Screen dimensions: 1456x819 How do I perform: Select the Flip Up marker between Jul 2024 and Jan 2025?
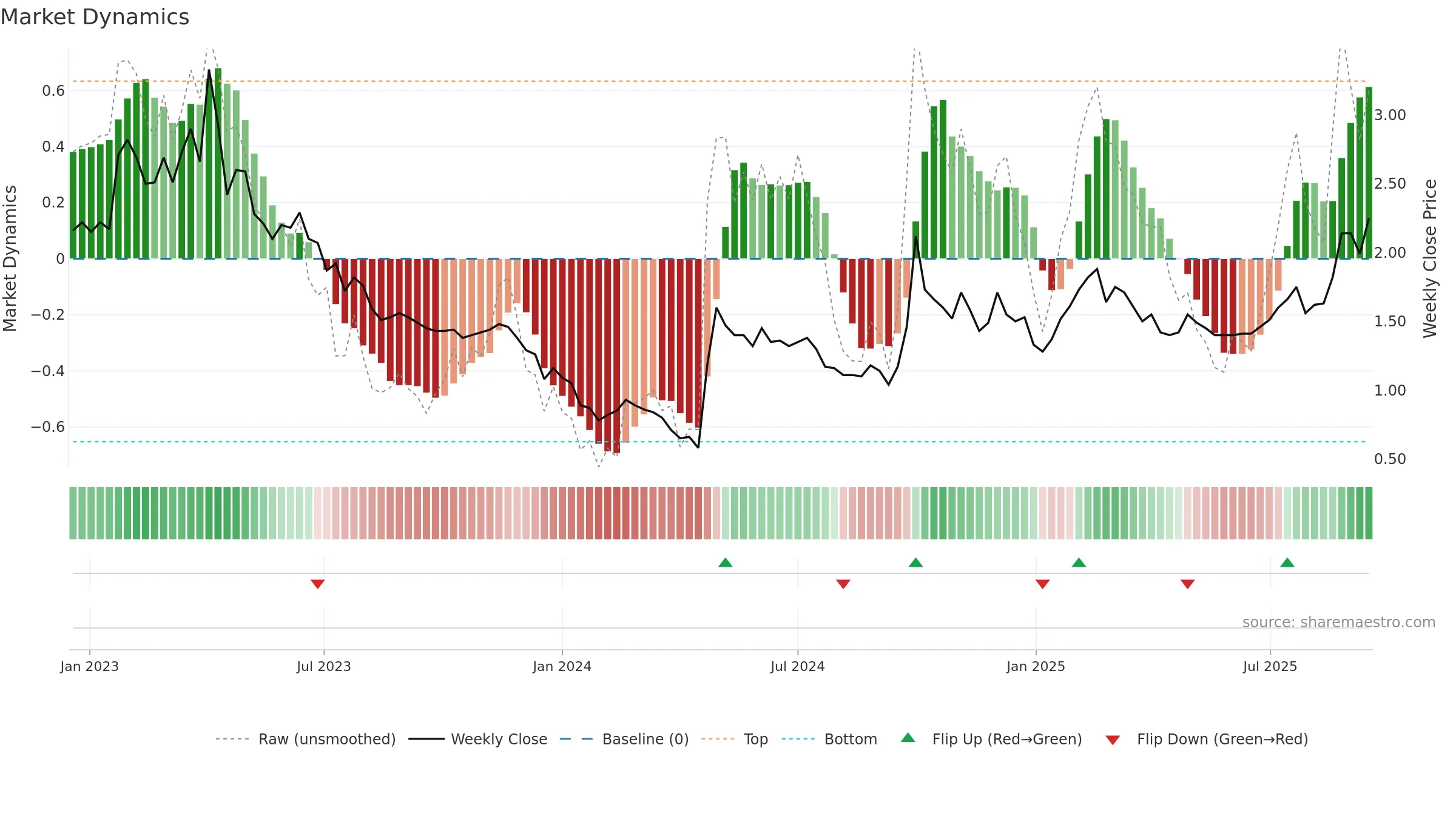coord(916,562)
